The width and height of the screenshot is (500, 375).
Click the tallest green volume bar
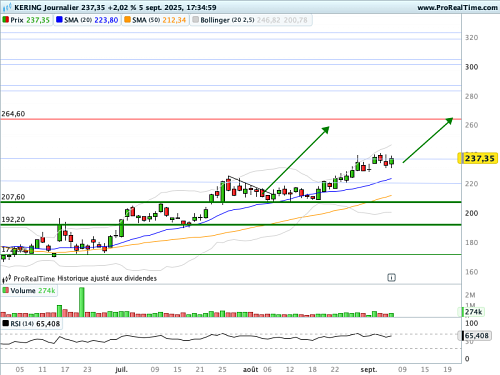coord(82,302)
